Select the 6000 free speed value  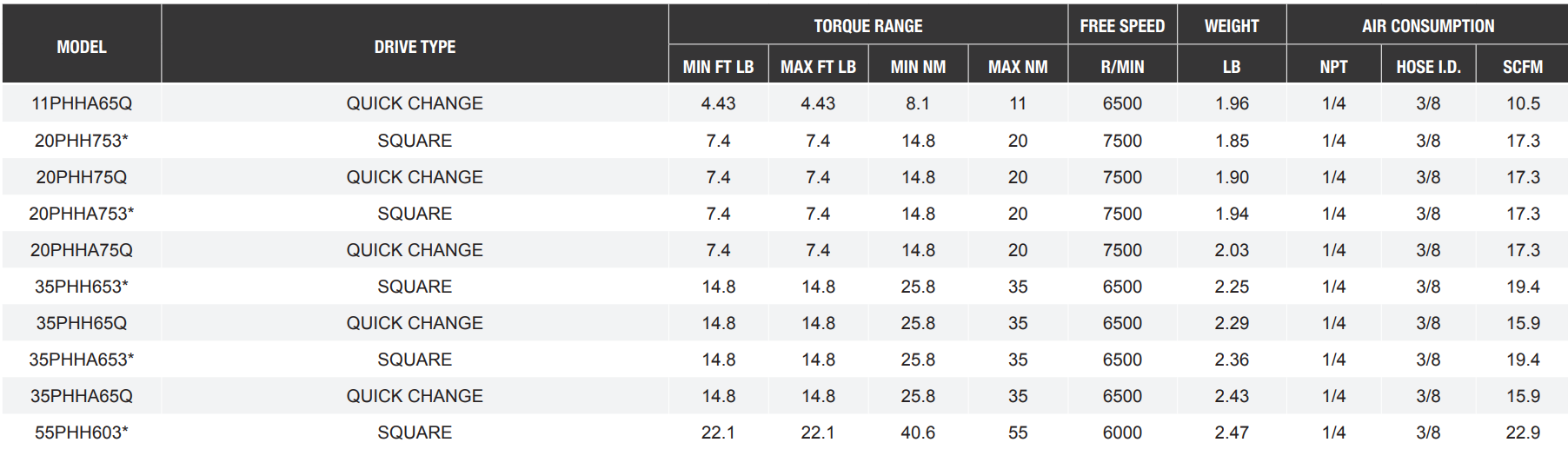(1122, 432)
